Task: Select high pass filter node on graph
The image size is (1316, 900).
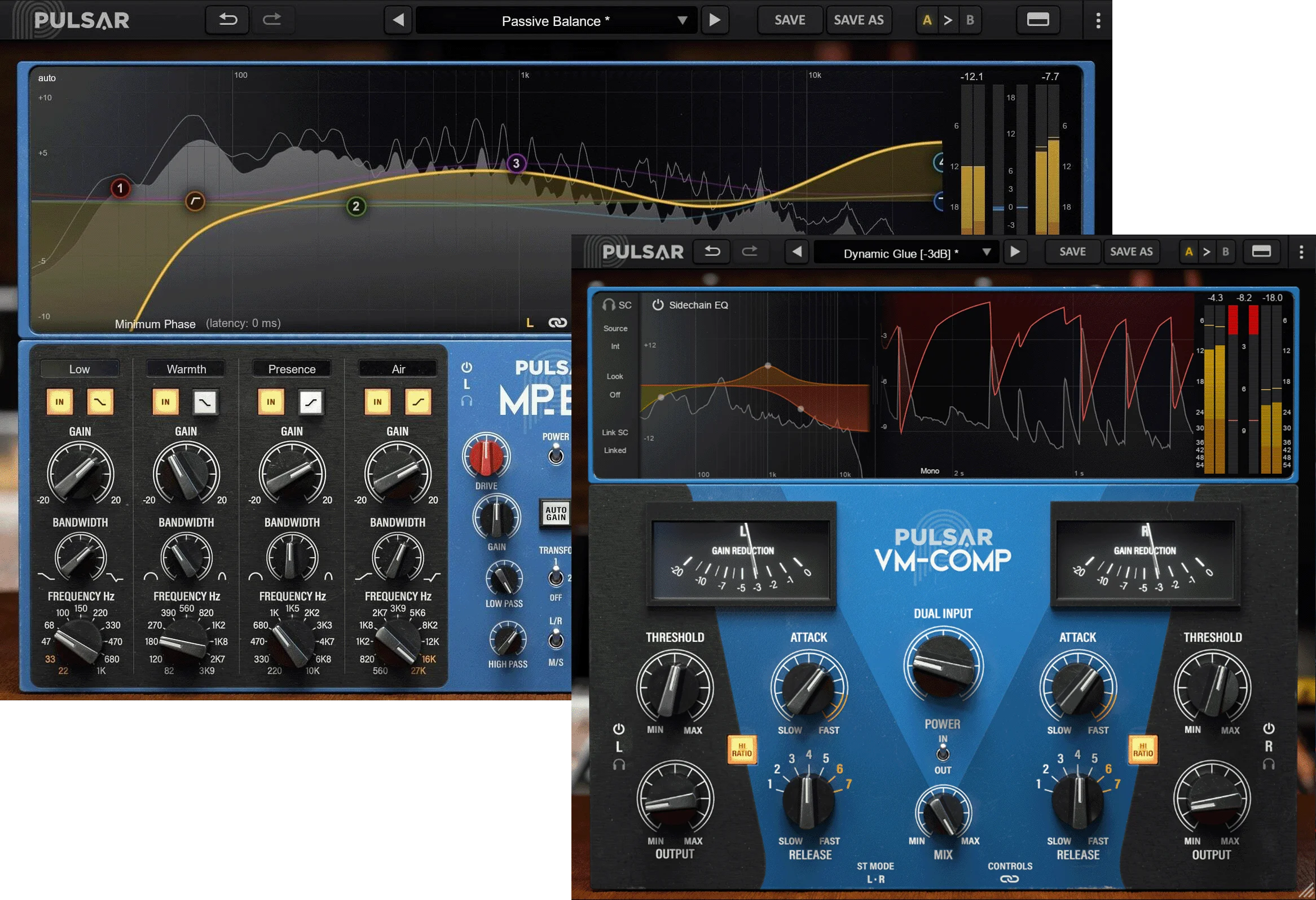Action: coord(195,201)
